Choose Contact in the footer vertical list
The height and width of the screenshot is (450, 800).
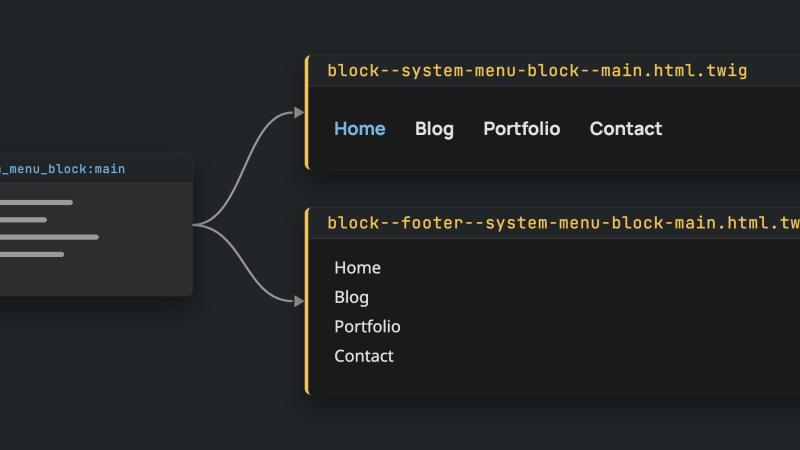click(x=363, y=356)
